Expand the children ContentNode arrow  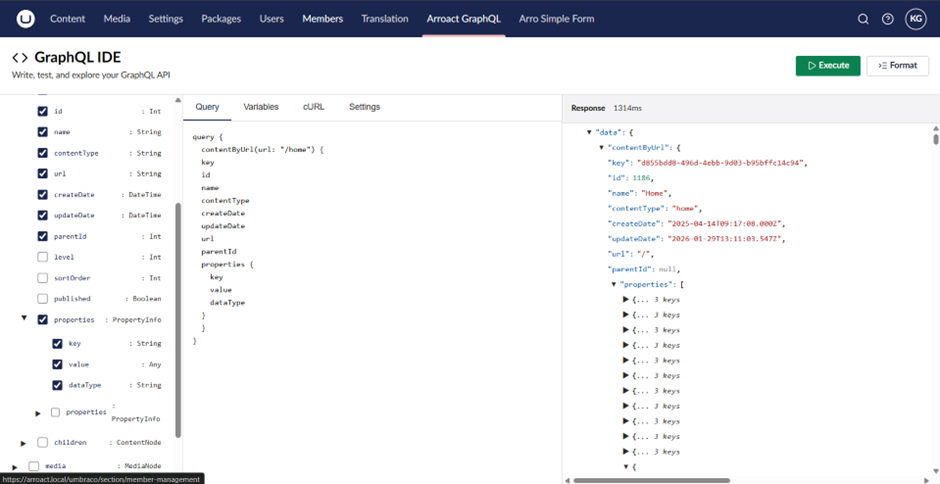click(x=23, y=442)
